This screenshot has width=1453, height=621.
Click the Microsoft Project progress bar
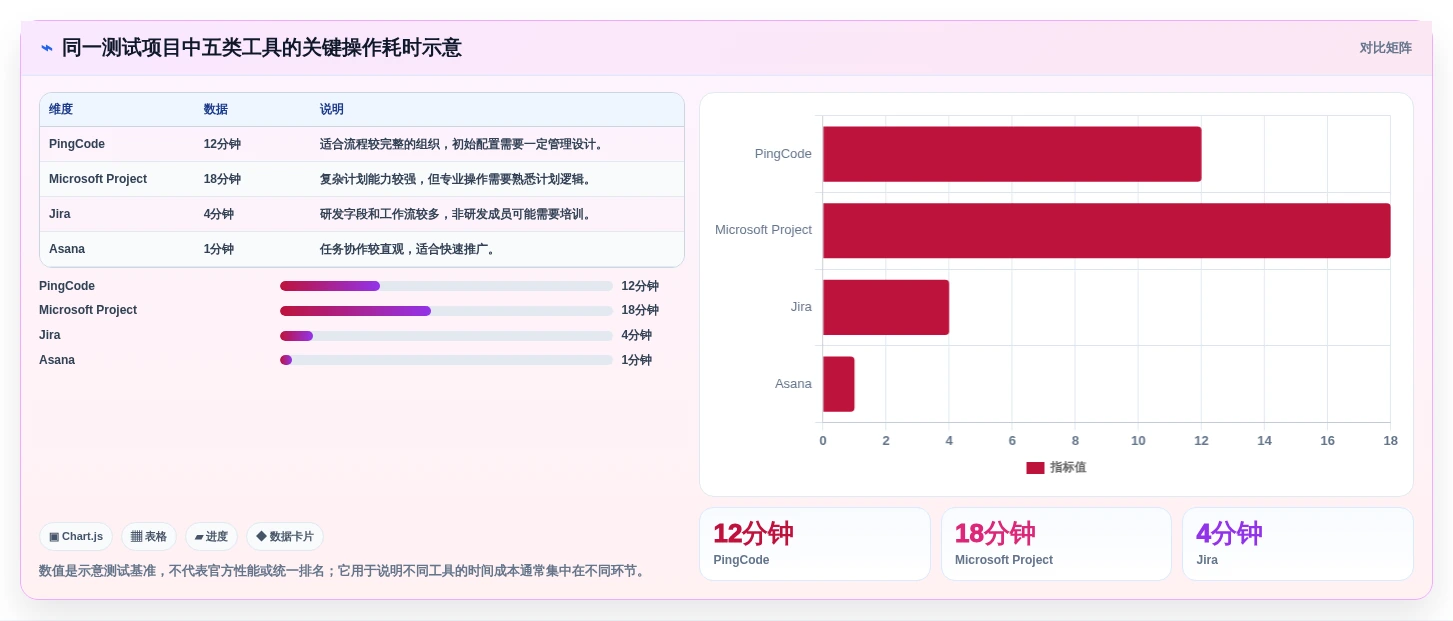coord(446,311)
